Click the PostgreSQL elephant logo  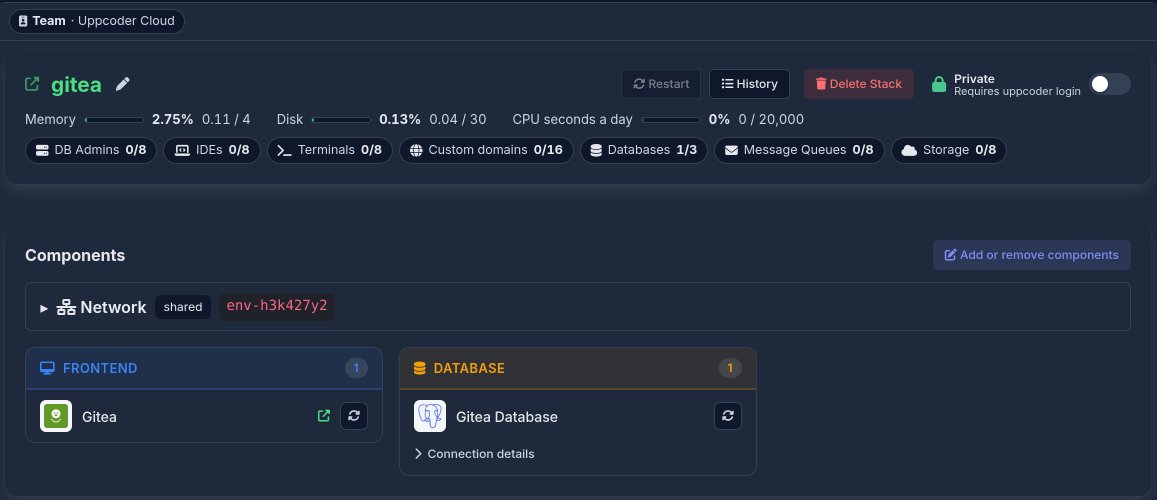(429, 416)
